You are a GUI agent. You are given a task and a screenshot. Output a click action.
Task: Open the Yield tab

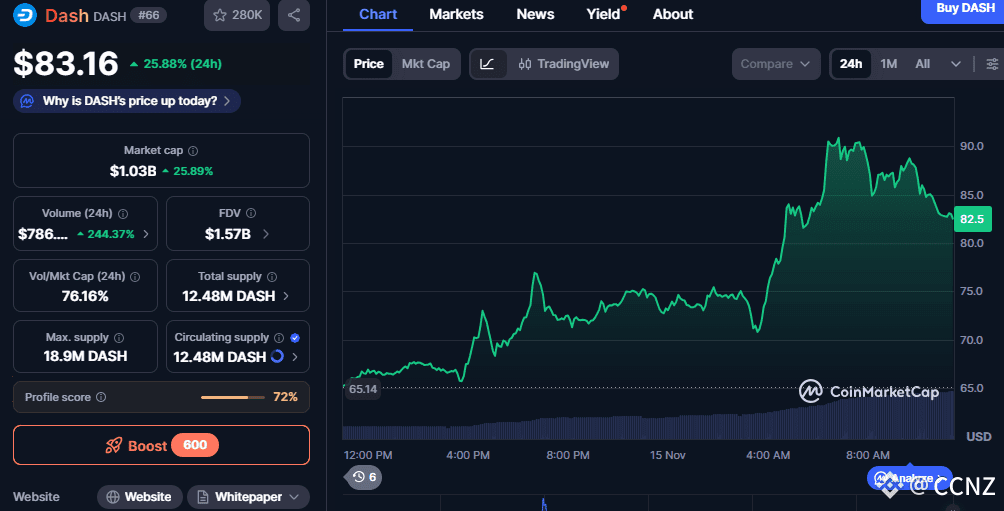(603, 14)
